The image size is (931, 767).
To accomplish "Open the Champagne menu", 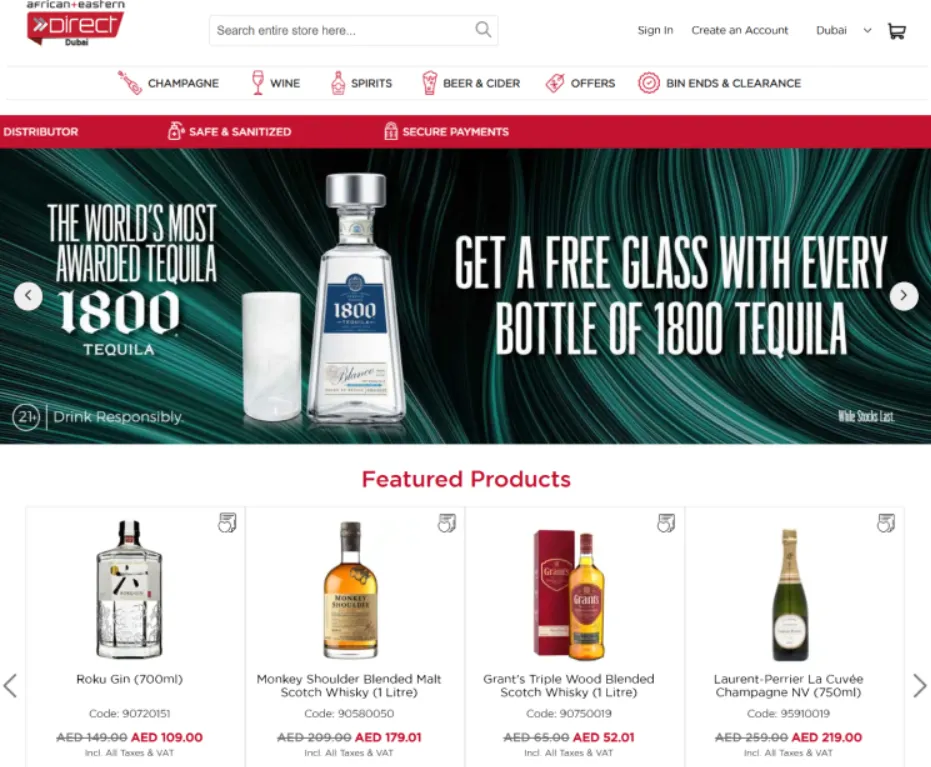I will click(x=168, y=83).
